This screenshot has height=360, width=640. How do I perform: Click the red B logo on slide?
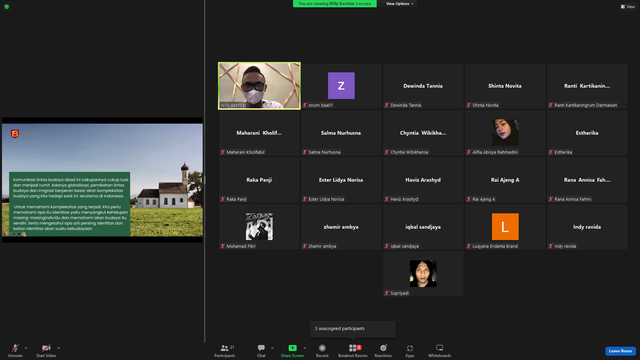pos(15,133)
